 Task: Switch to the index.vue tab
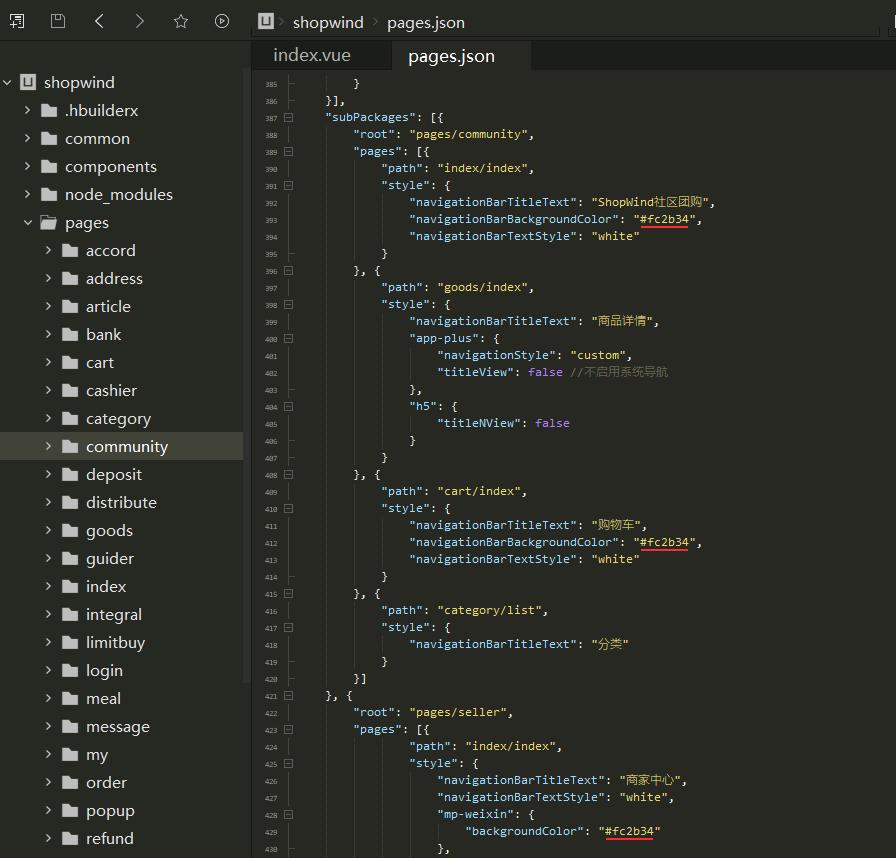pyautogui.click(x=312, y=56)
